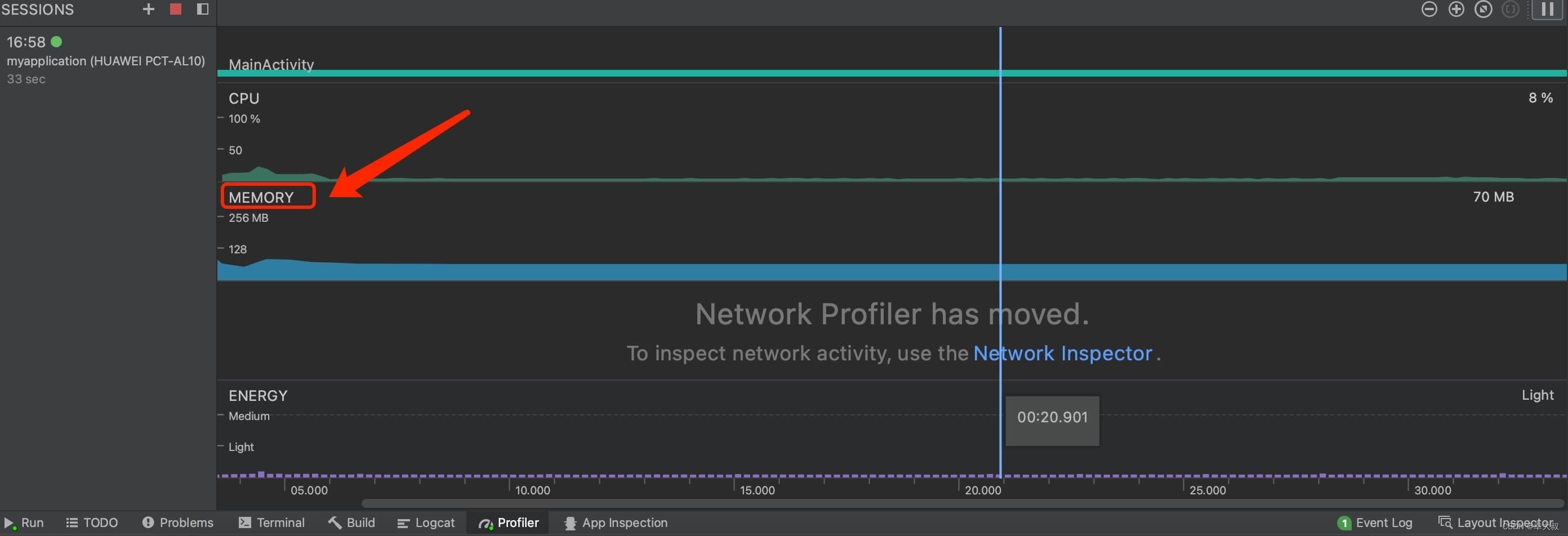Open the App Inspection tab
The width and height of the screenshot is (1568, 536).
[x=616, y=522]
